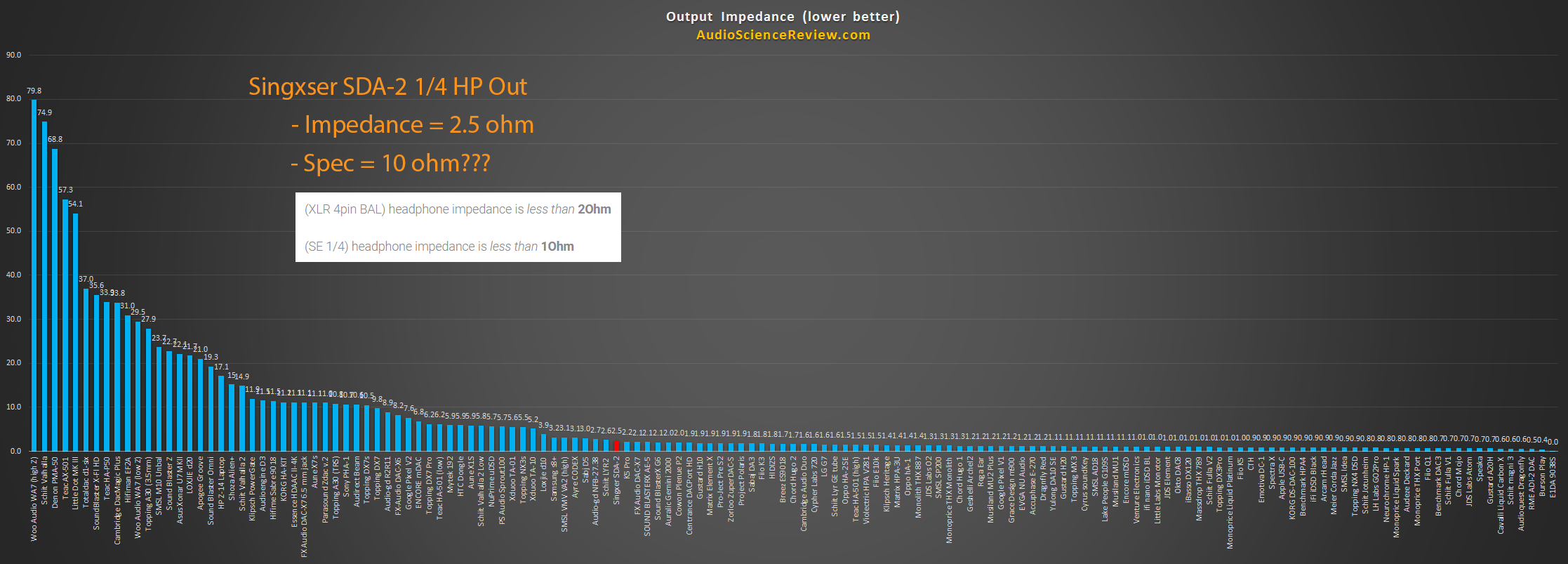Click the 'Grace Design m900' axis label
1568x564 pixels.
tap(1012, 490)
